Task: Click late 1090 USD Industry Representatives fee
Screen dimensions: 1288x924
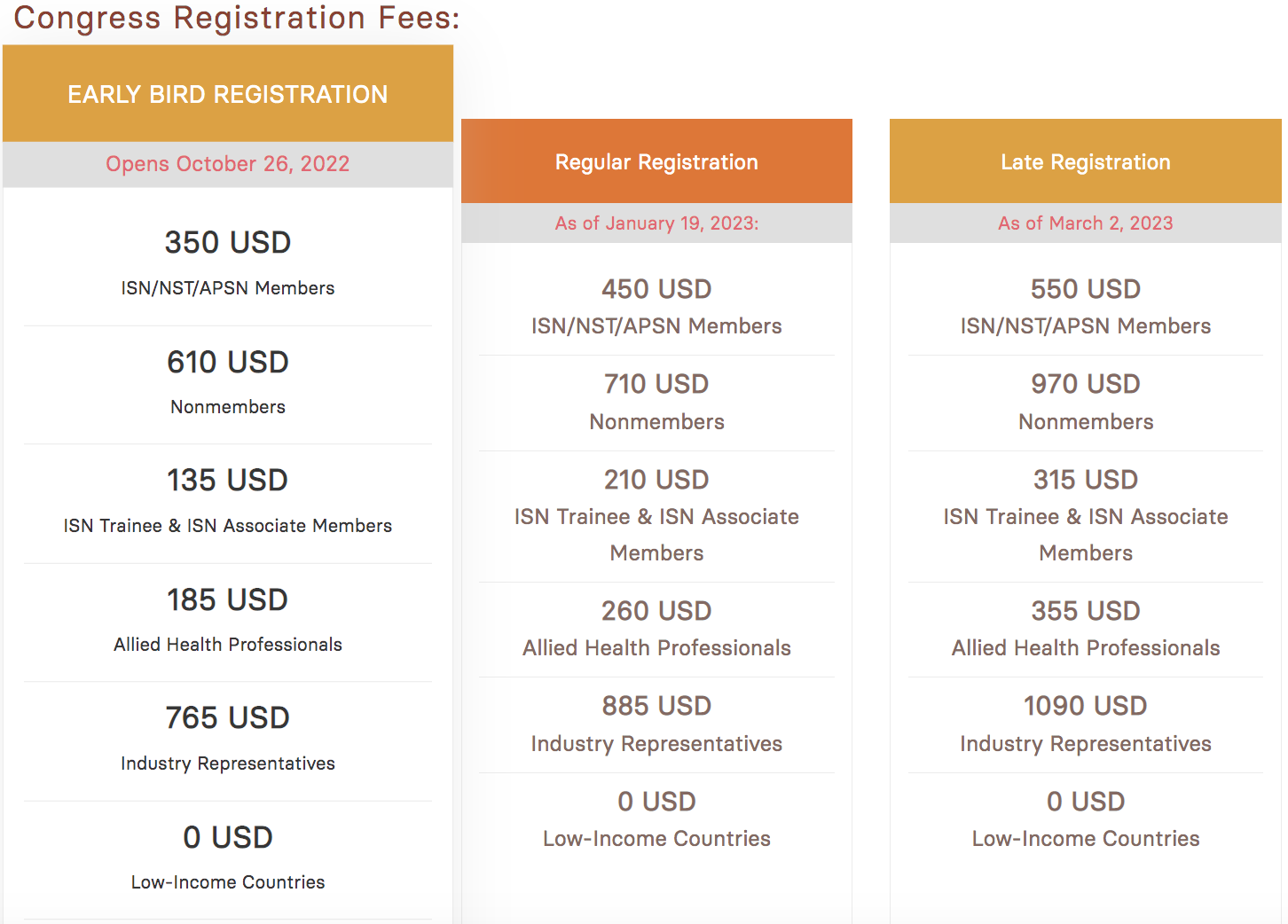Action: coord(1086,706)
